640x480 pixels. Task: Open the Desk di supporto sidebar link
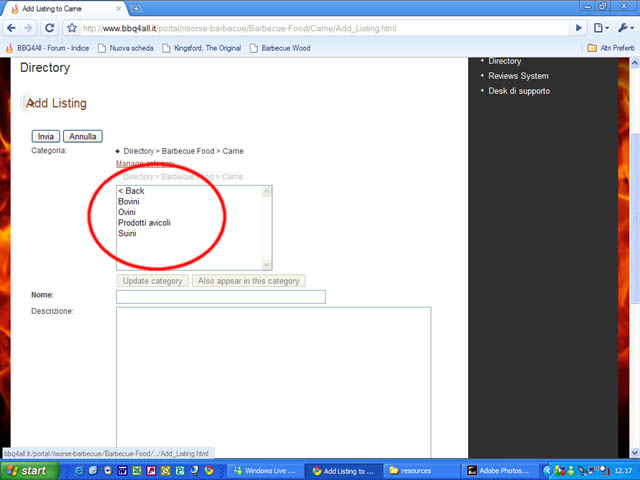519,91
